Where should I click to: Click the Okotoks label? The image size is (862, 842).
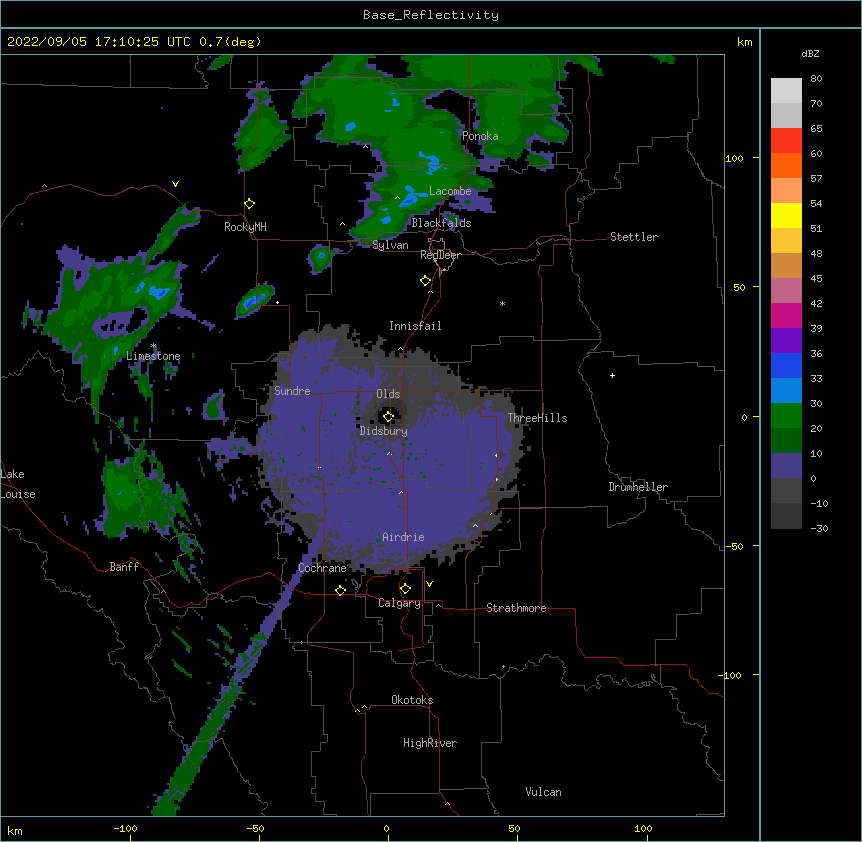[412, 700]
